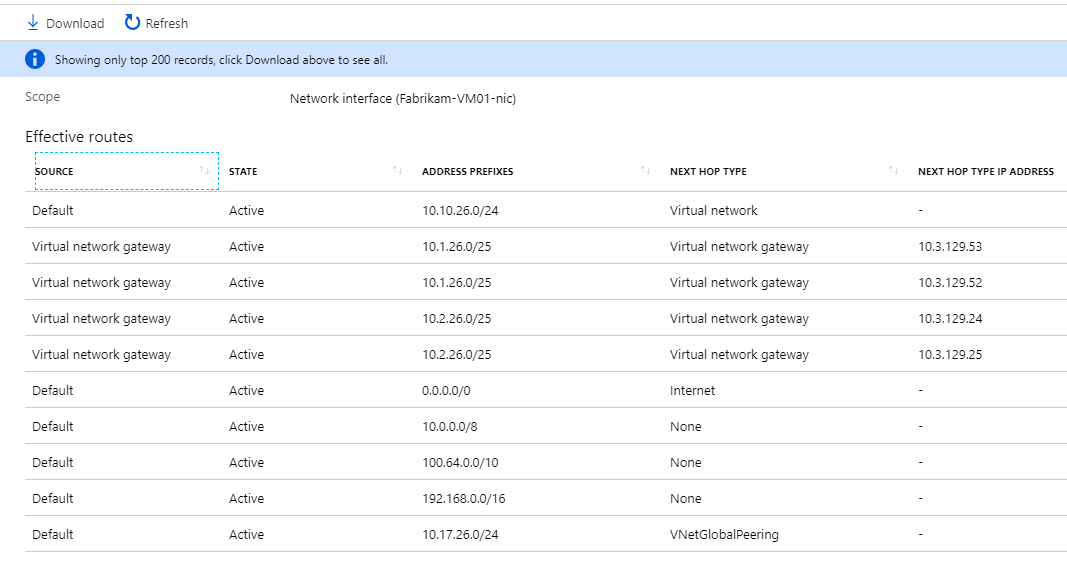Click the Fabrikam-VM01-nic scope value
The height and width of the screenshot is (576, 1067).
pos(402,98)
